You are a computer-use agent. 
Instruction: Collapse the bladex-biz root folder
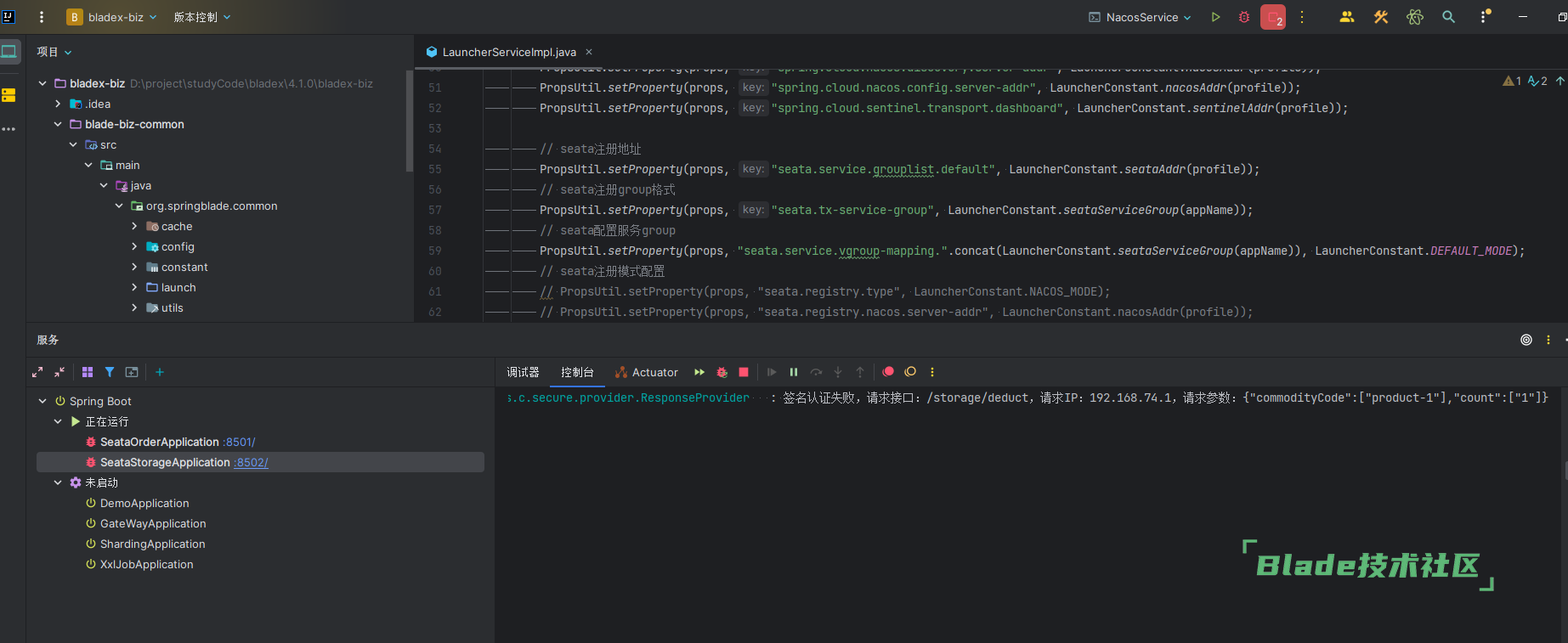42,83
